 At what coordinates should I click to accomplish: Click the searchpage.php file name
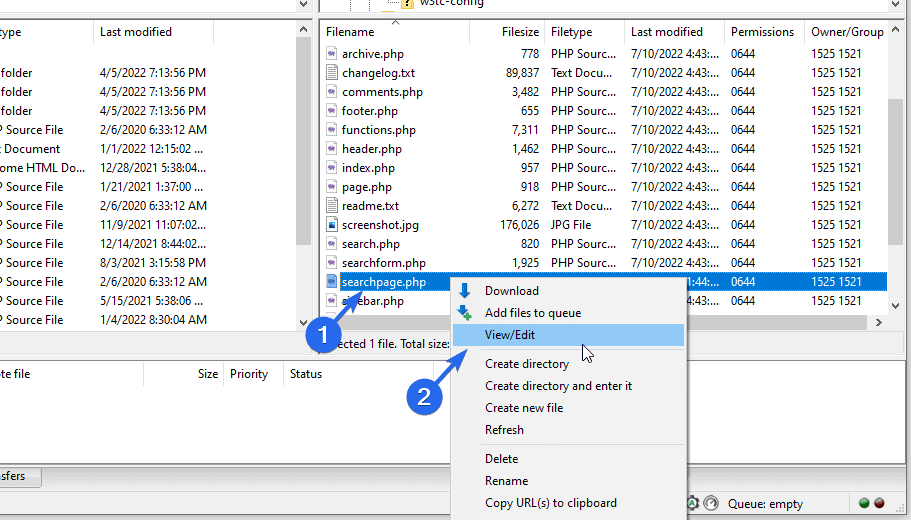click(x=383, y=282)
